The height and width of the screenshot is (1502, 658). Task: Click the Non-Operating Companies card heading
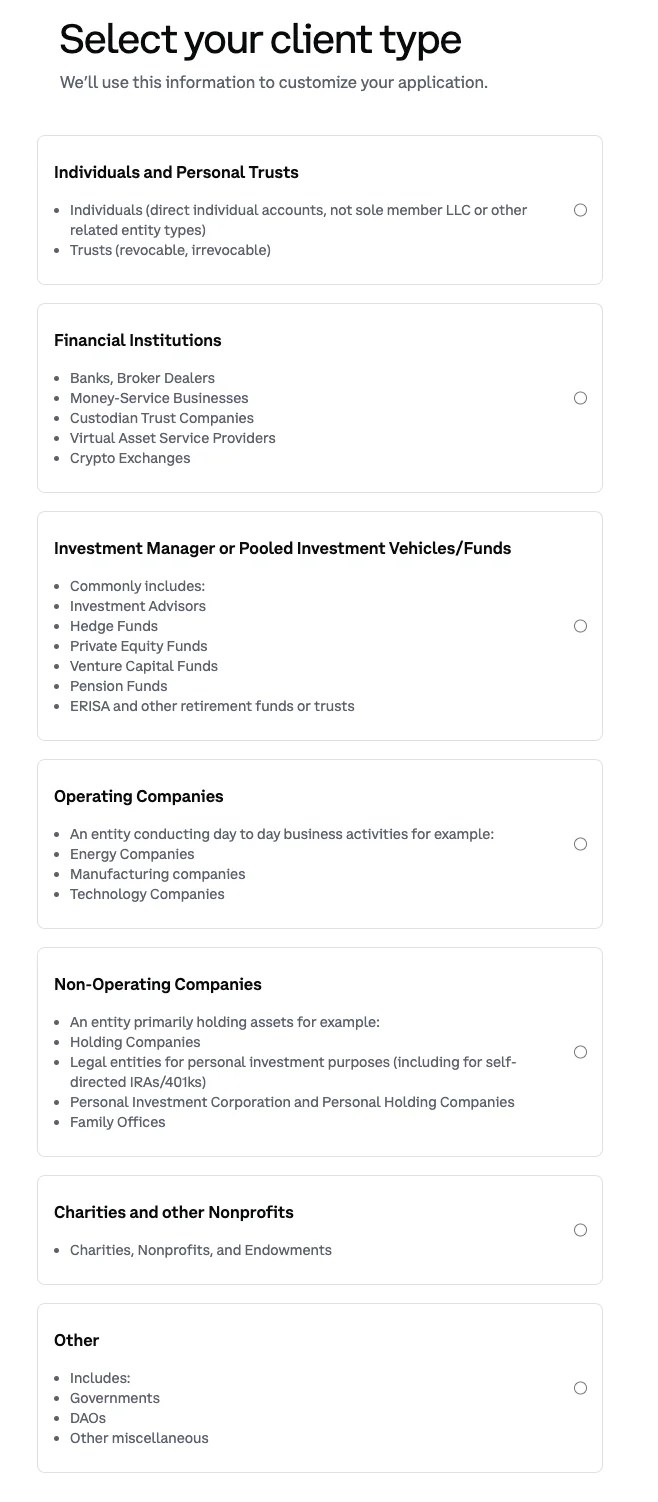158,984
